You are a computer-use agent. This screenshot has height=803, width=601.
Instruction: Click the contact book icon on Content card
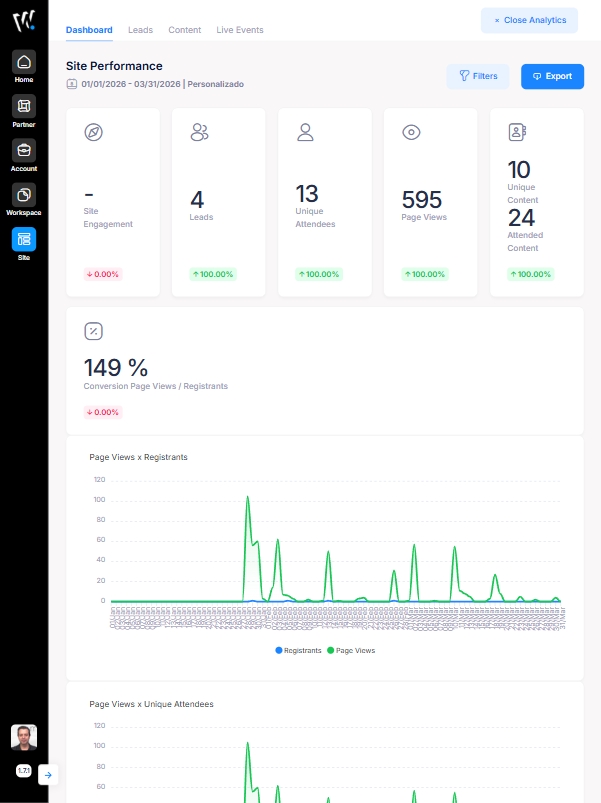click(x=517, y=132)
